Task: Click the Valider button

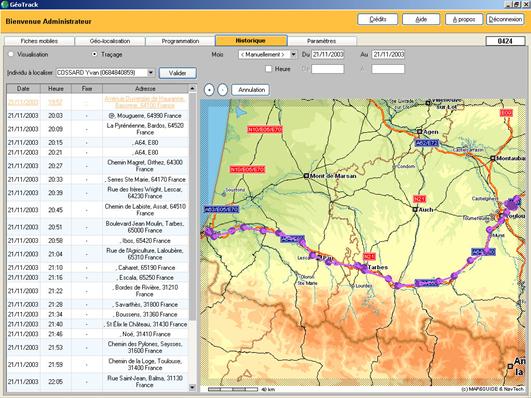Action: (178, 73)
